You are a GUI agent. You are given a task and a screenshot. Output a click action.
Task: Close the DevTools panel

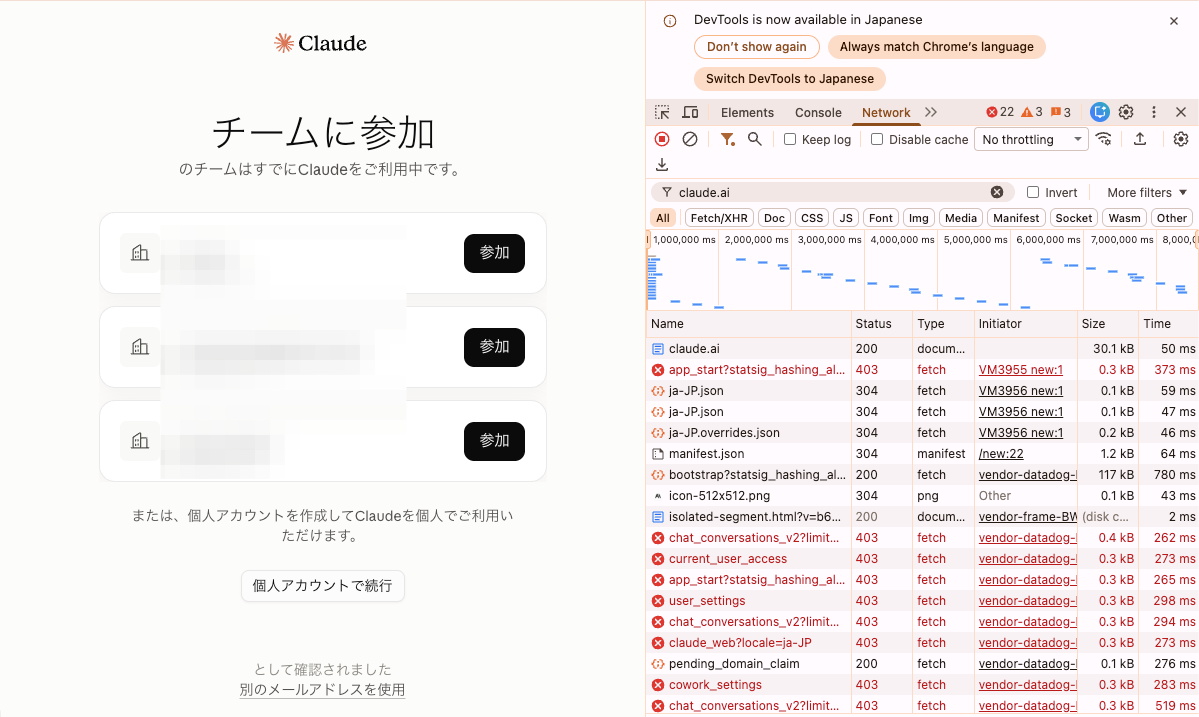1181,112
